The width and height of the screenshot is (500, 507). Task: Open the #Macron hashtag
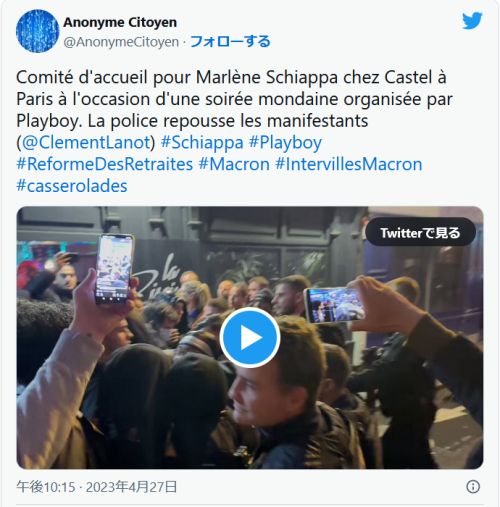(234, 164)
